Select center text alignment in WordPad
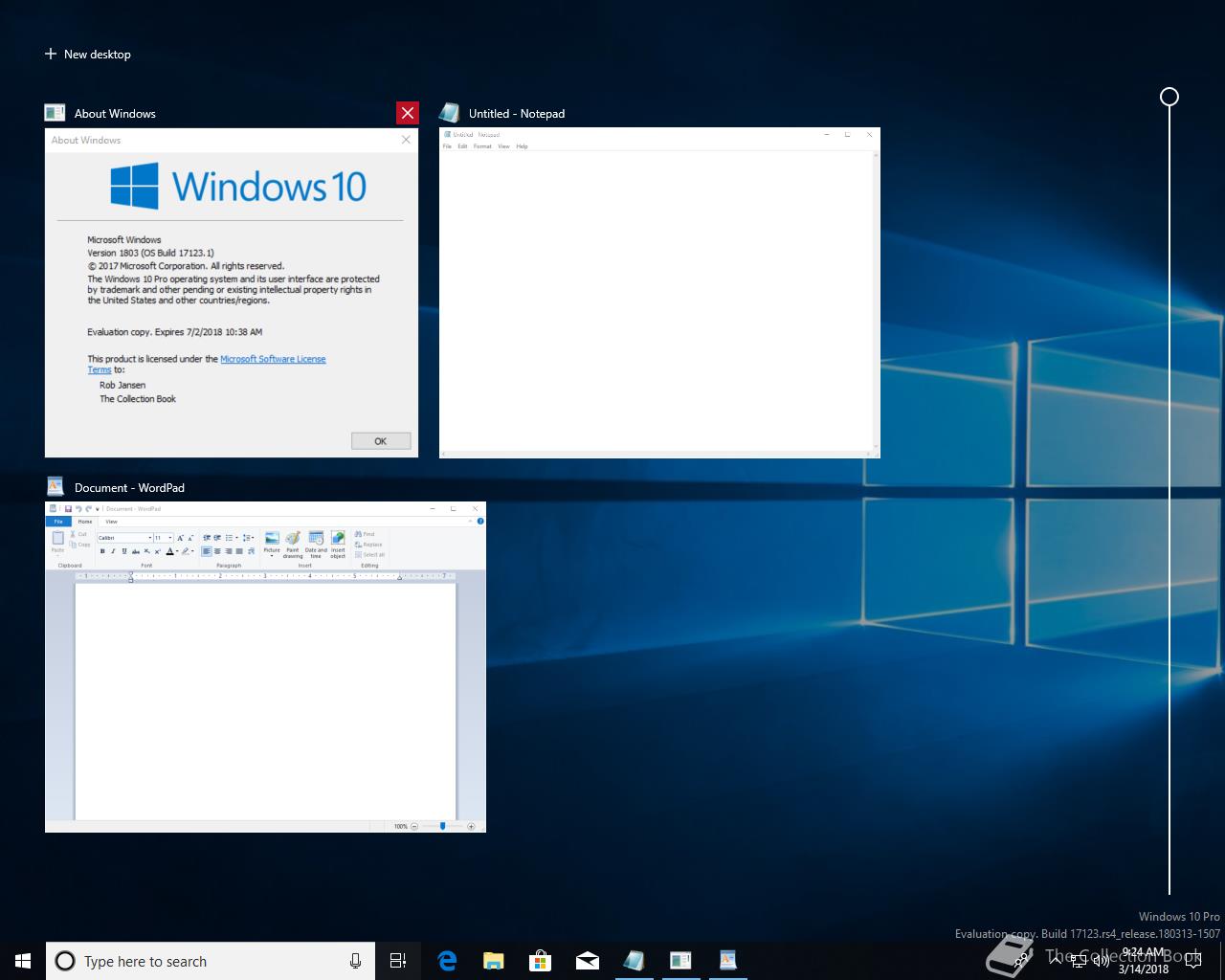This screenshot has width=1225, height=980. coord(217,551)
